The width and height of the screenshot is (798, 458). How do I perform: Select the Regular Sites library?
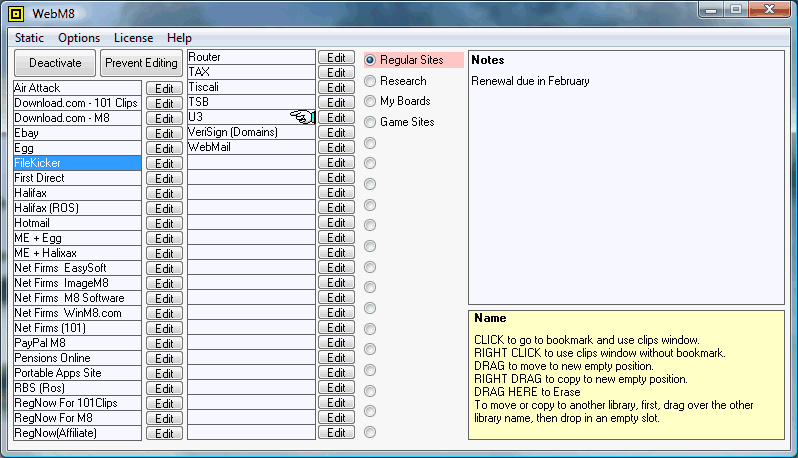pyautogui.click(x=370, y=60)
